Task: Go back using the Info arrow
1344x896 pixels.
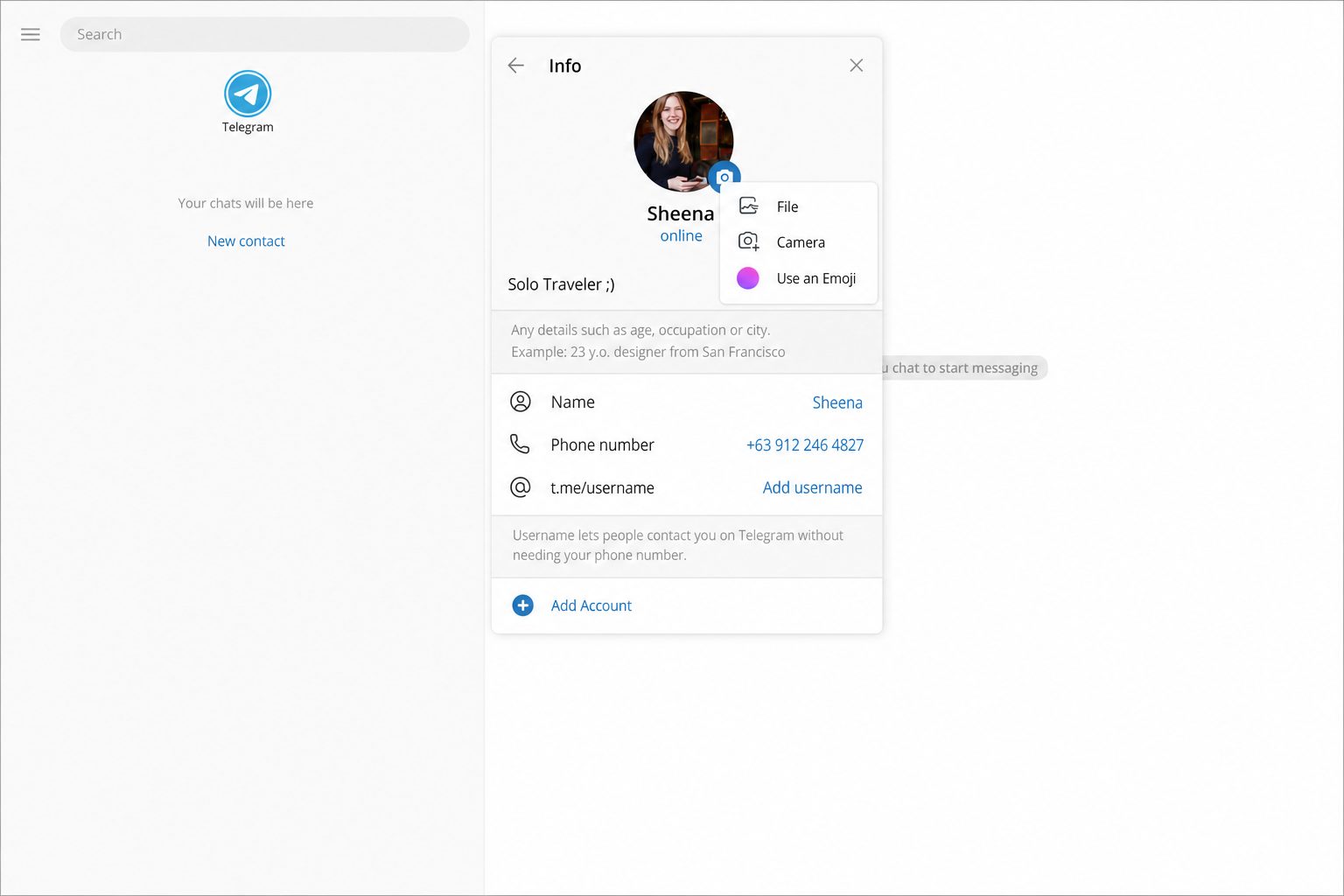Action: 516,66
